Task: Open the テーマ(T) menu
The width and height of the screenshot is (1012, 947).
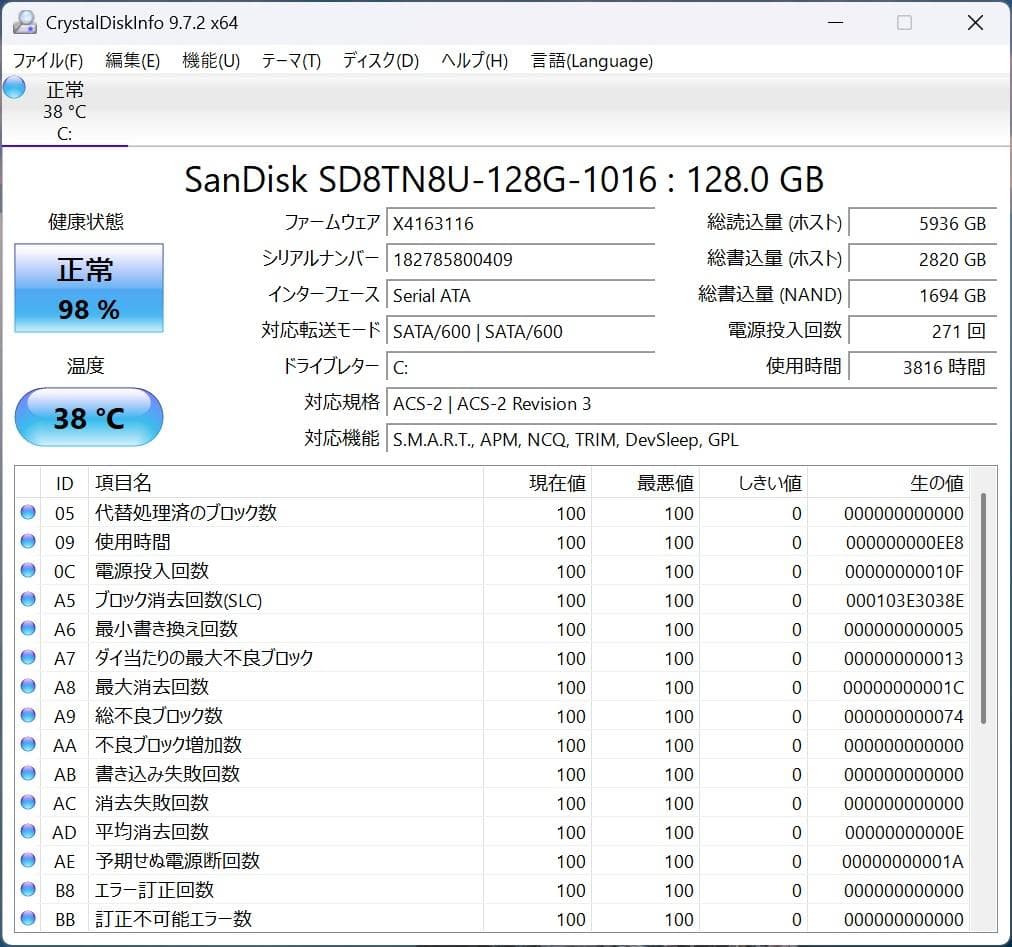Action: pos(290,61)
